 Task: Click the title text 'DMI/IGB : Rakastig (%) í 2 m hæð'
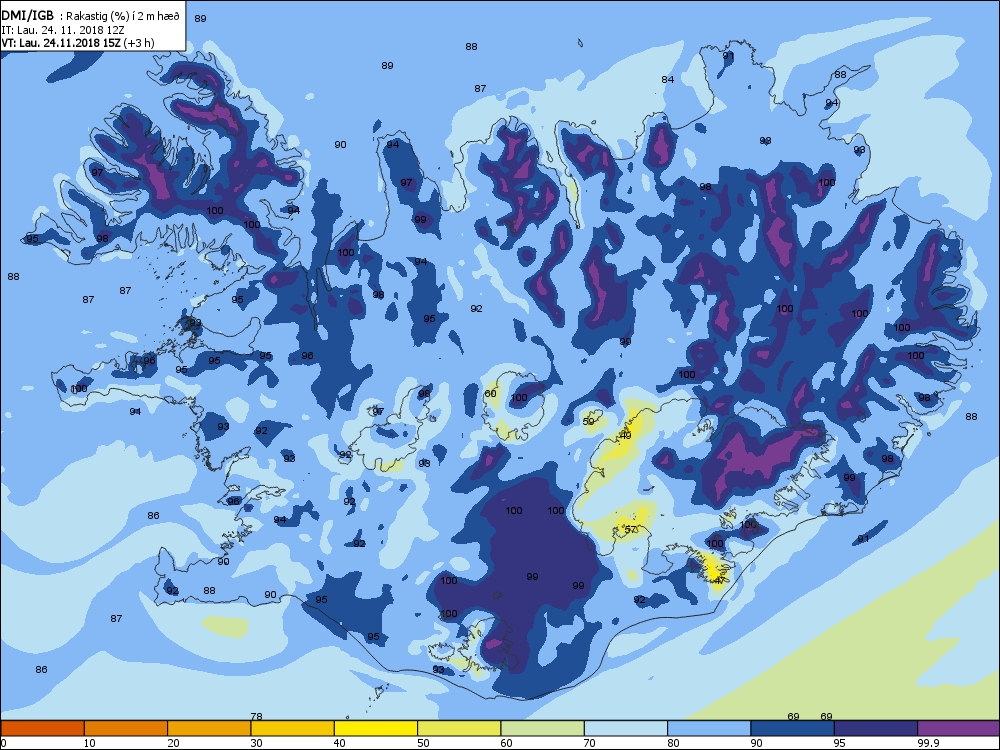point(90,16)
